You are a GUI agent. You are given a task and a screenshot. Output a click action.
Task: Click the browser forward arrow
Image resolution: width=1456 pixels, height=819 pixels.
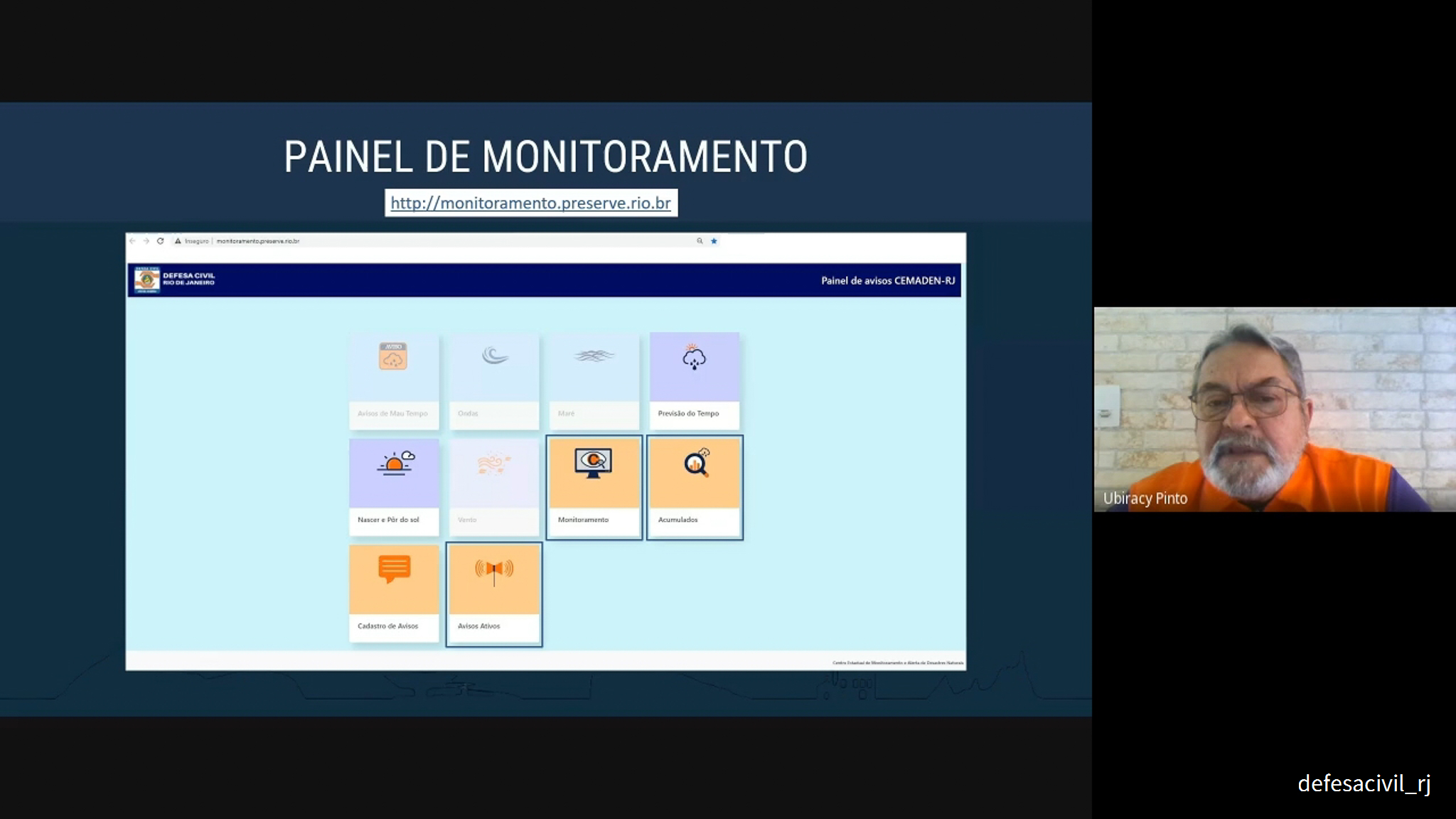click(x=146, y=241)
